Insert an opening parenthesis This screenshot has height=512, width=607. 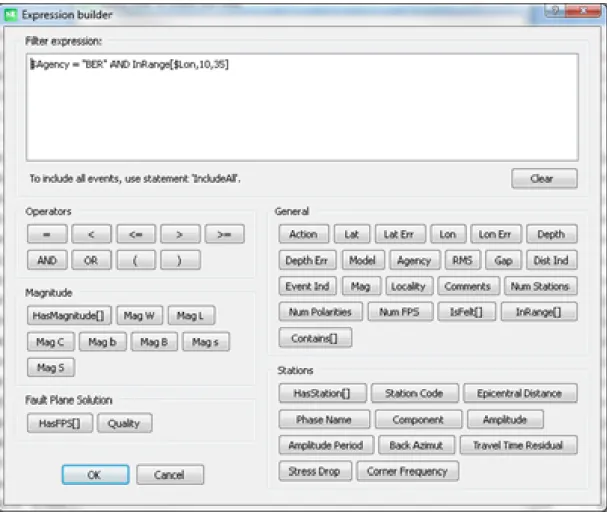[x=136, y=260]
